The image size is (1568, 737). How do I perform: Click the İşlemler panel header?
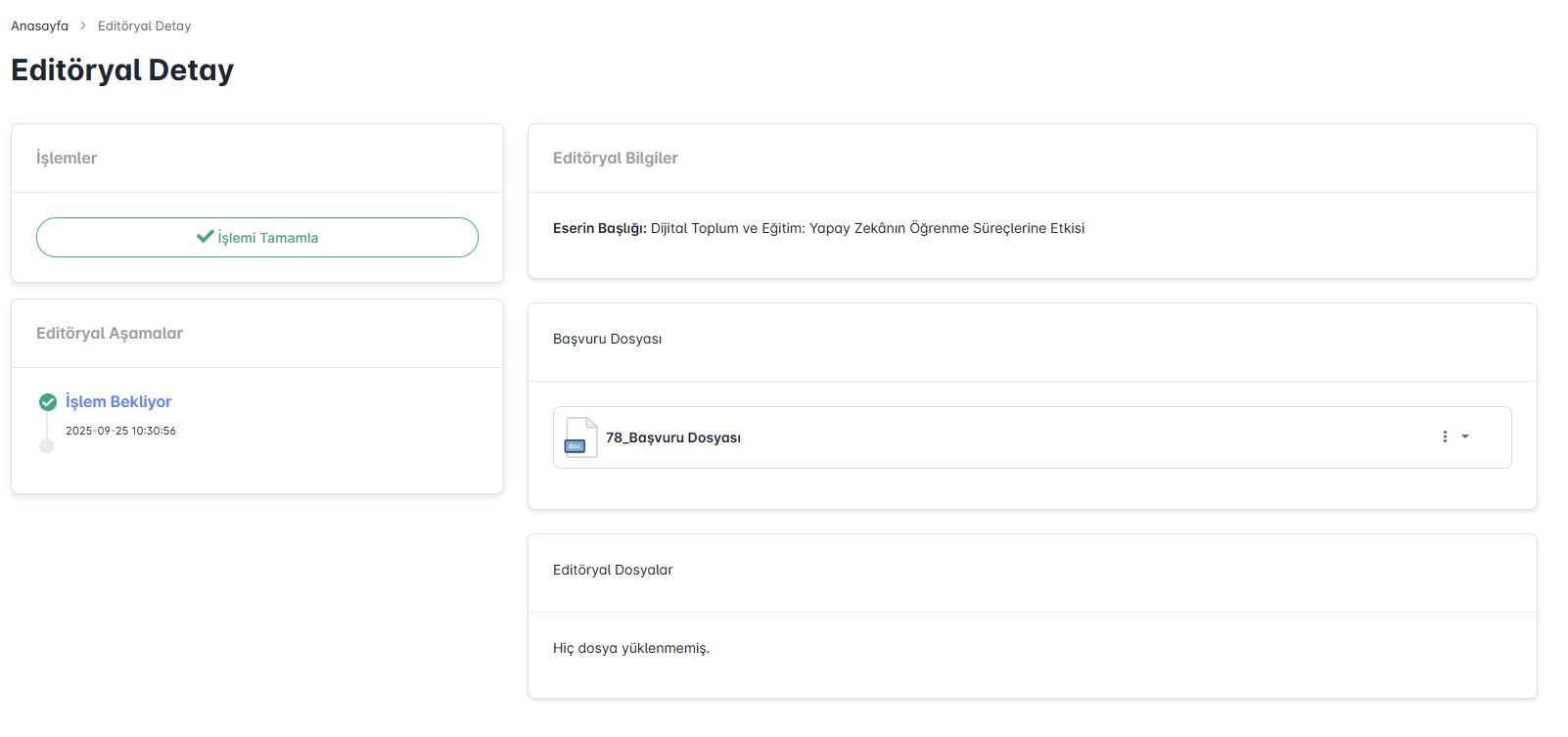pos(67,159)
